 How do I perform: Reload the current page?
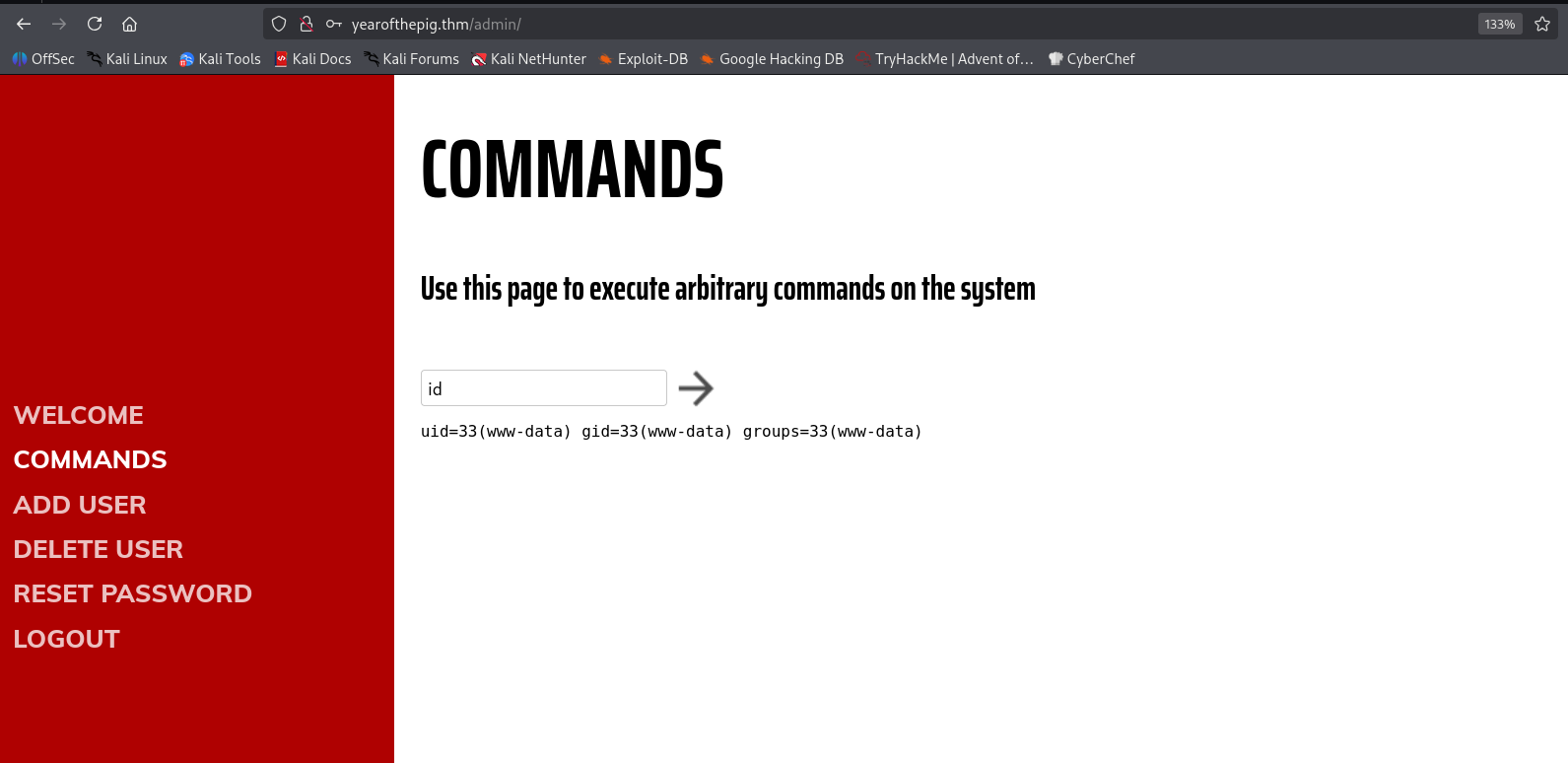tap(95, 24)
